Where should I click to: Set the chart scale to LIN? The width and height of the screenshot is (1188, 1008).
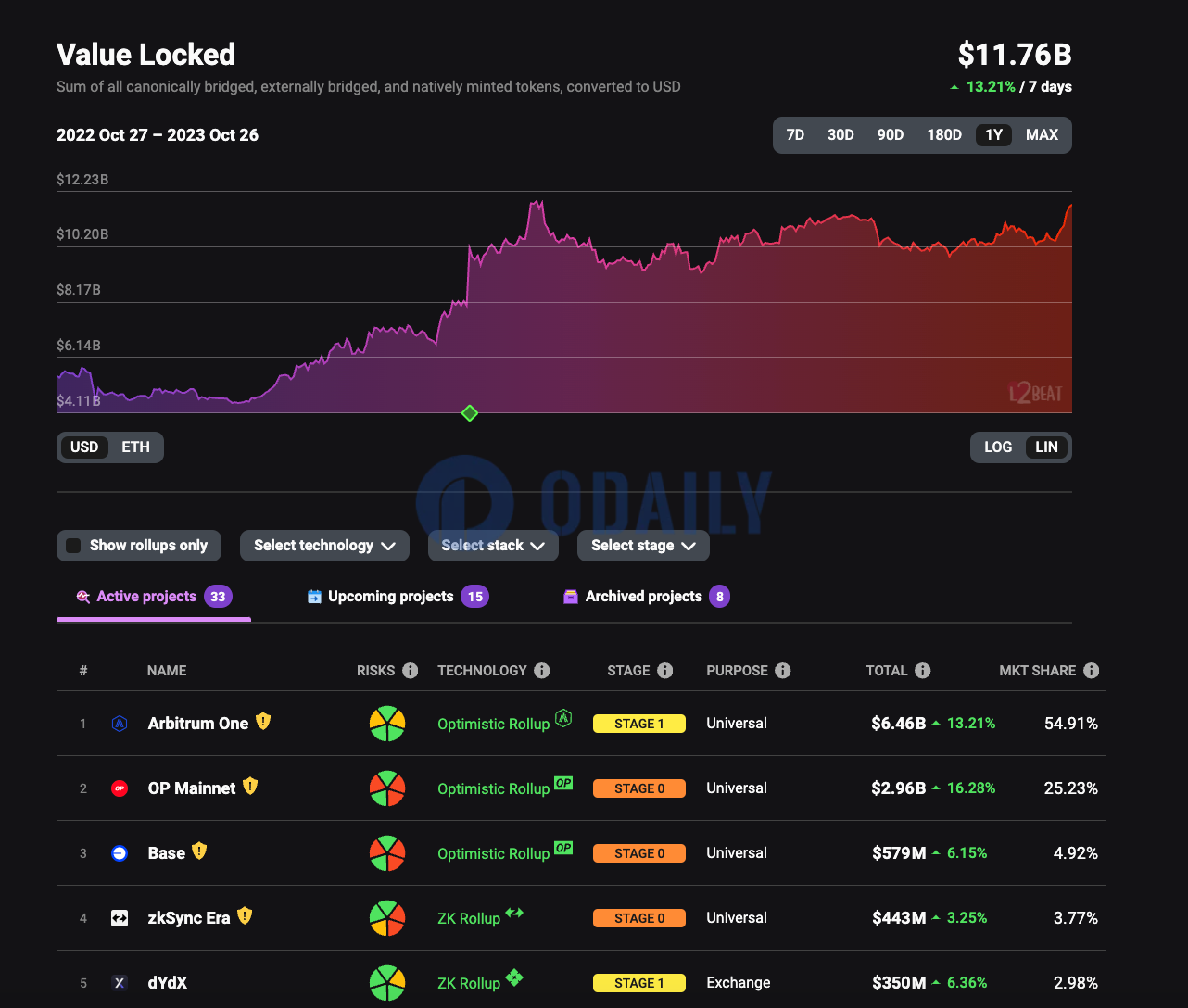(1046, 447)
